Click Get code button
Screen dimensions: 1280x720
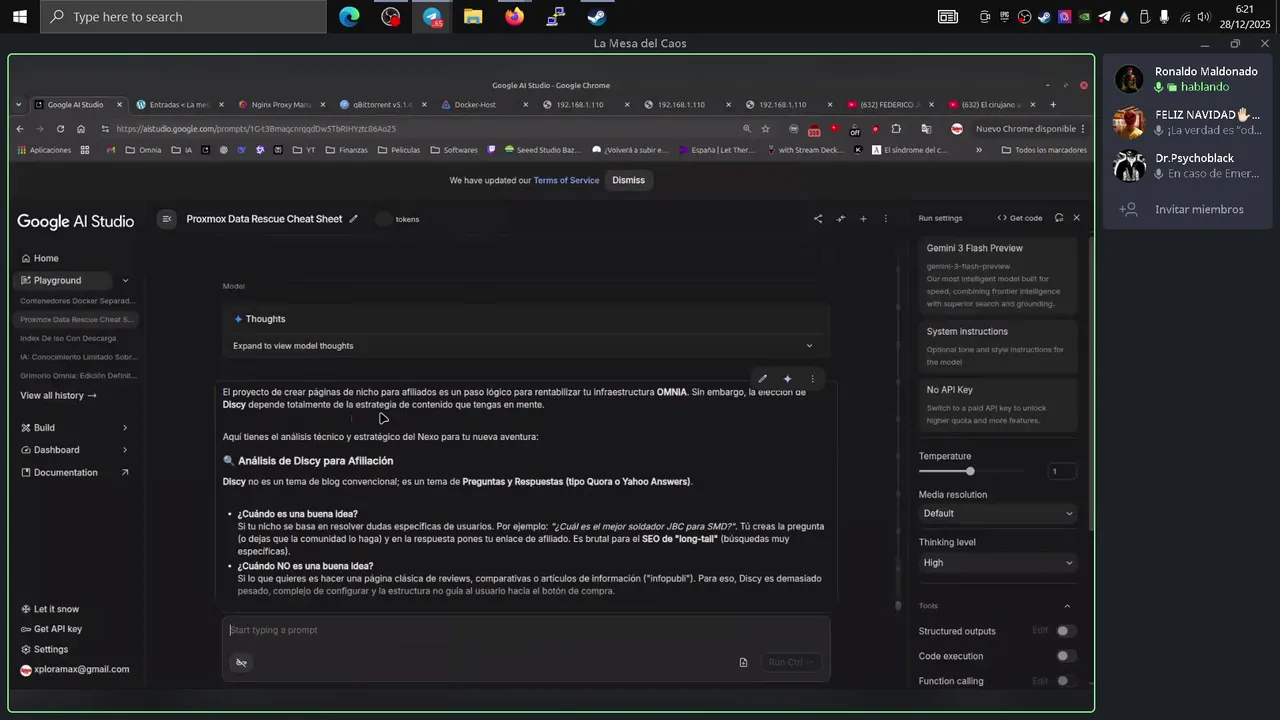[1020, 218]
